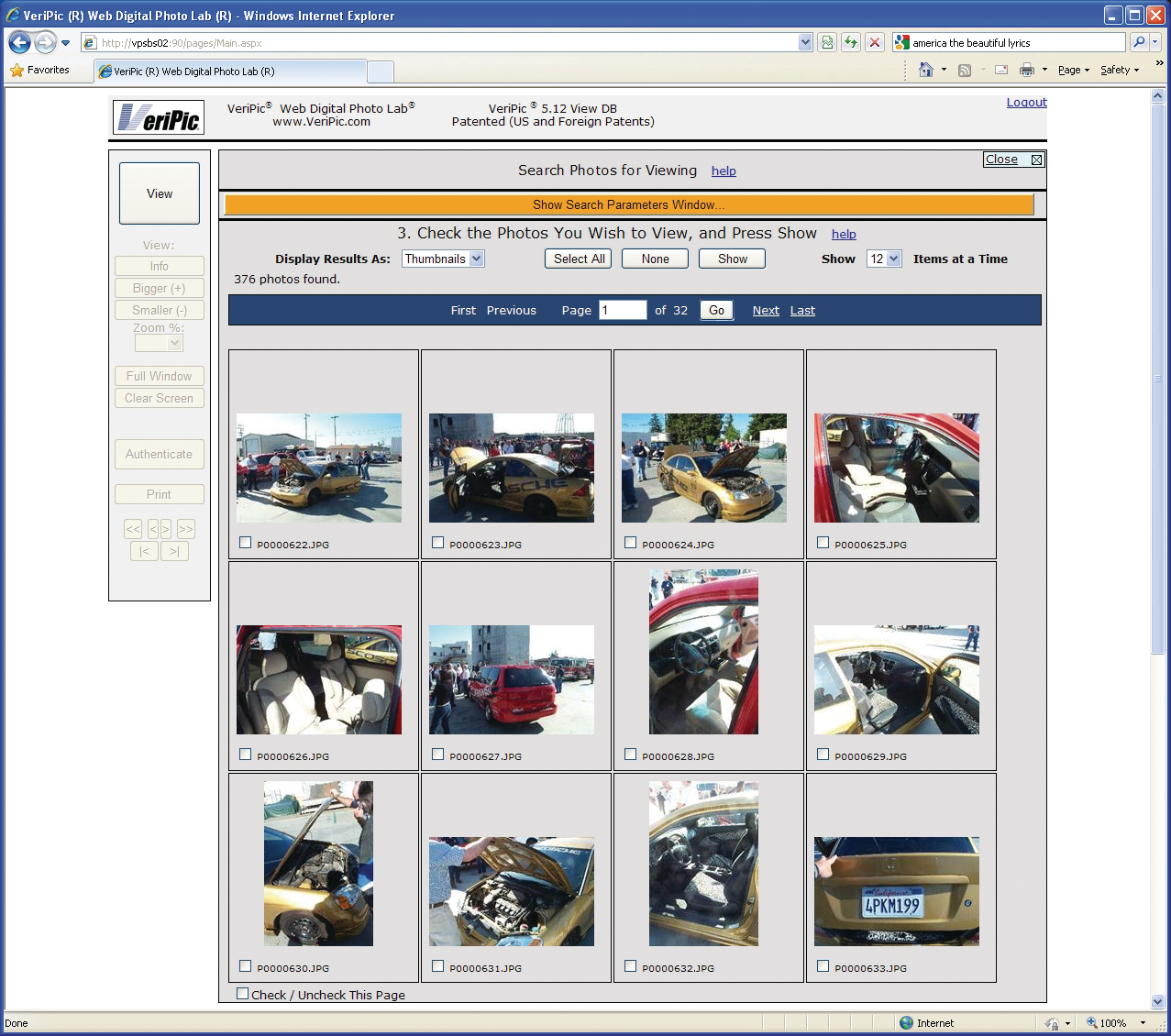Check the box for P0000633.JPG
Image resolution: width=1171 pixels, height=1036 pixels.
pos(823,965)
